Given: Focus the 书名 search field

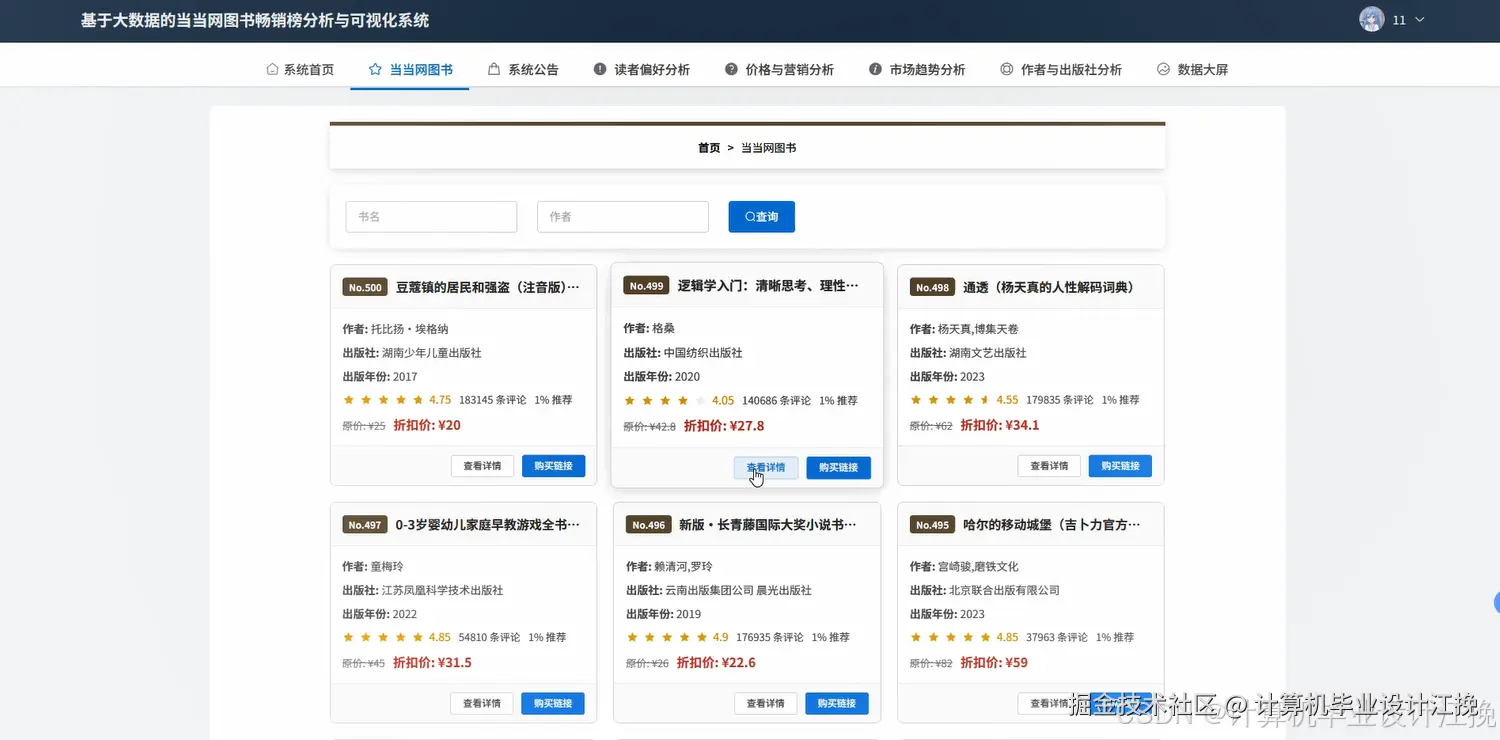Looking at the screenshot, I should point(431,217).
